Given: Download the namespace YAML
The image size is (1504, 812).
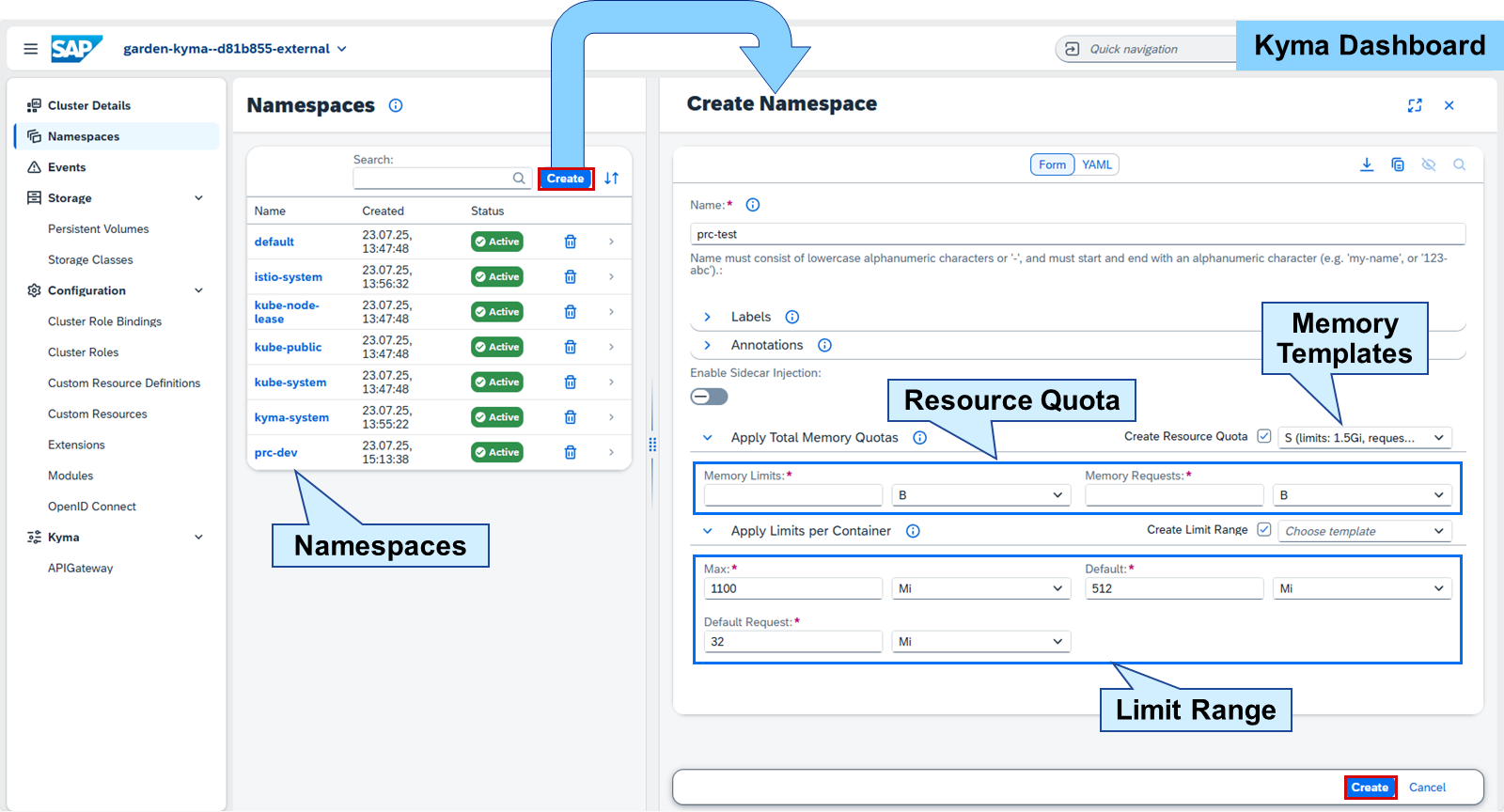Looking at the screenshot, I should (1367, 164).
